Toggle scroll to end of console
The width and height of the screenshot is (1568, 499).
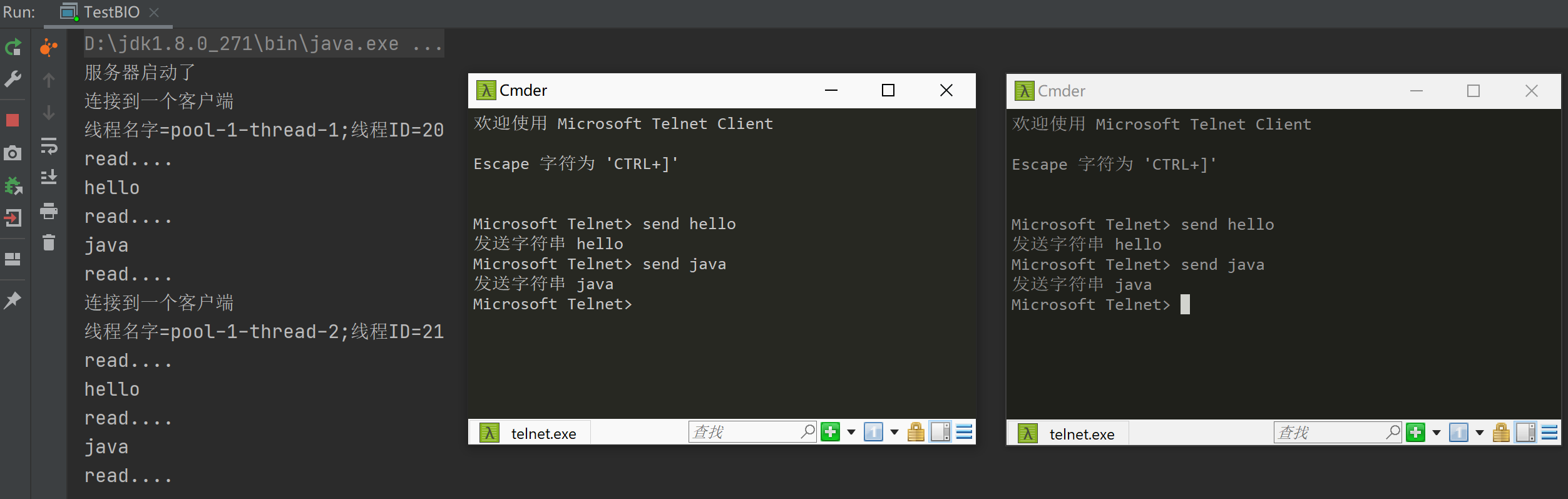coord(49,178)
